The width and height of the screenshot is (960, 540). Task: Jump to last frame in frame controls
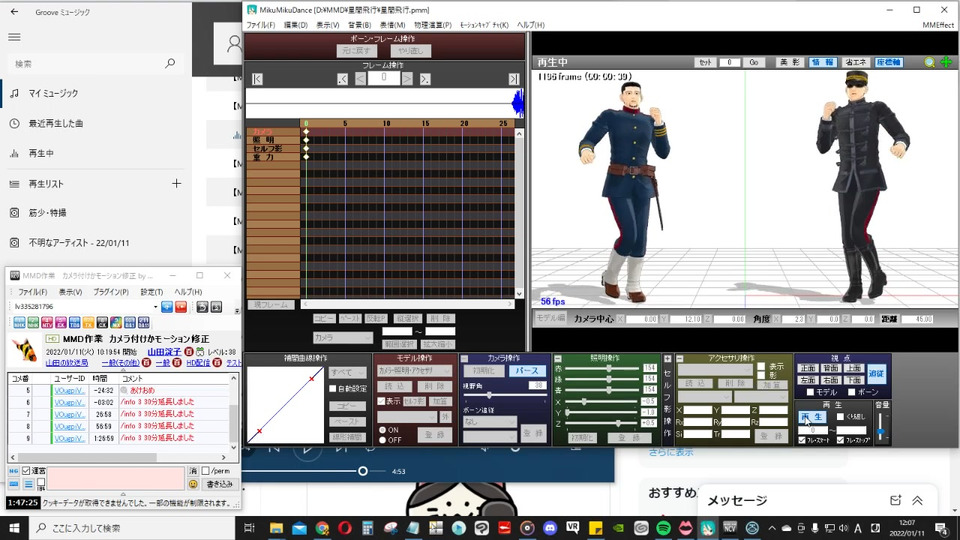[x=514, y=79]
